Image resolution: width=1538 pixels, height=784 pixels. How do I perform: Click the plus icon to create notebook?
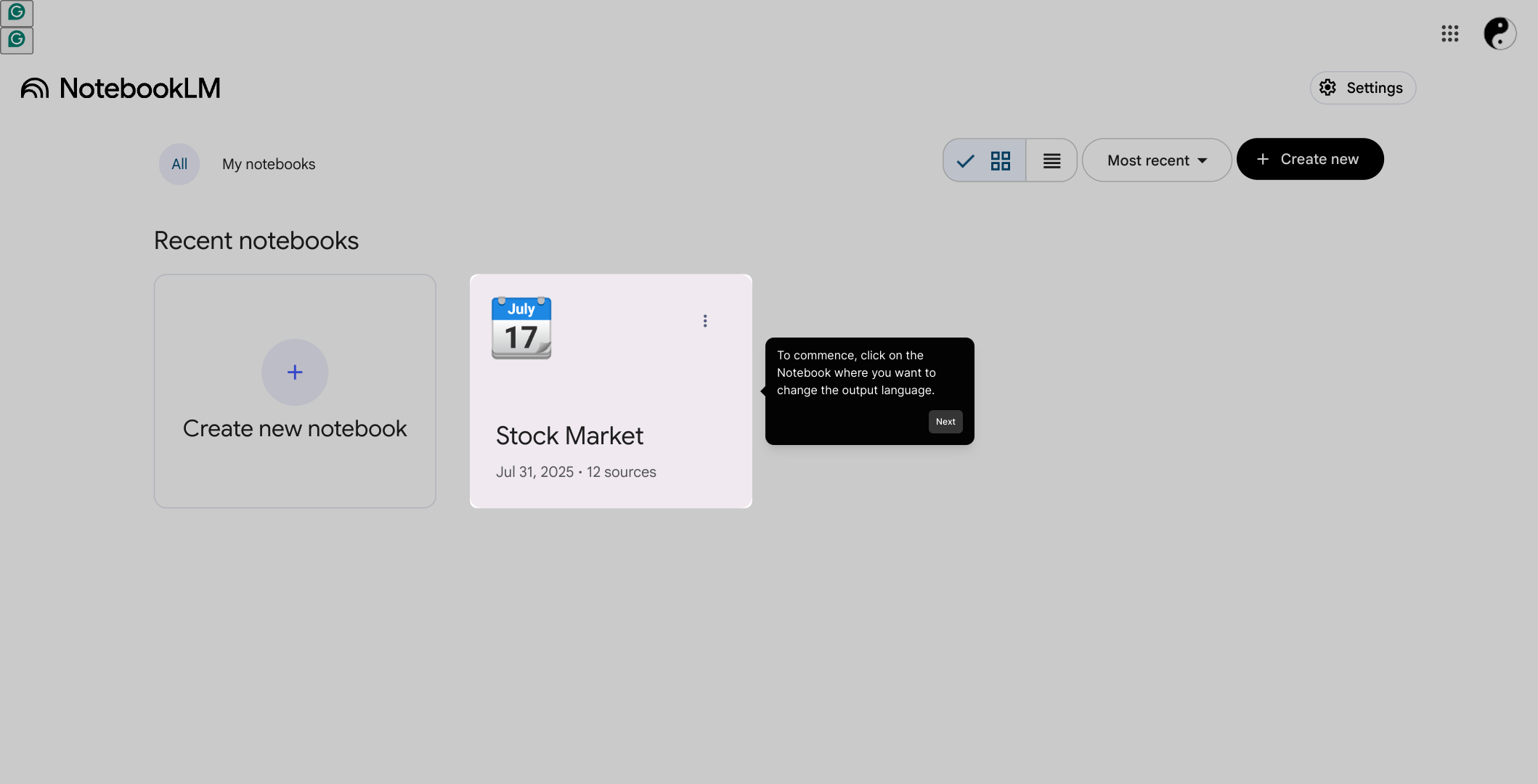[x=295, y=372]
